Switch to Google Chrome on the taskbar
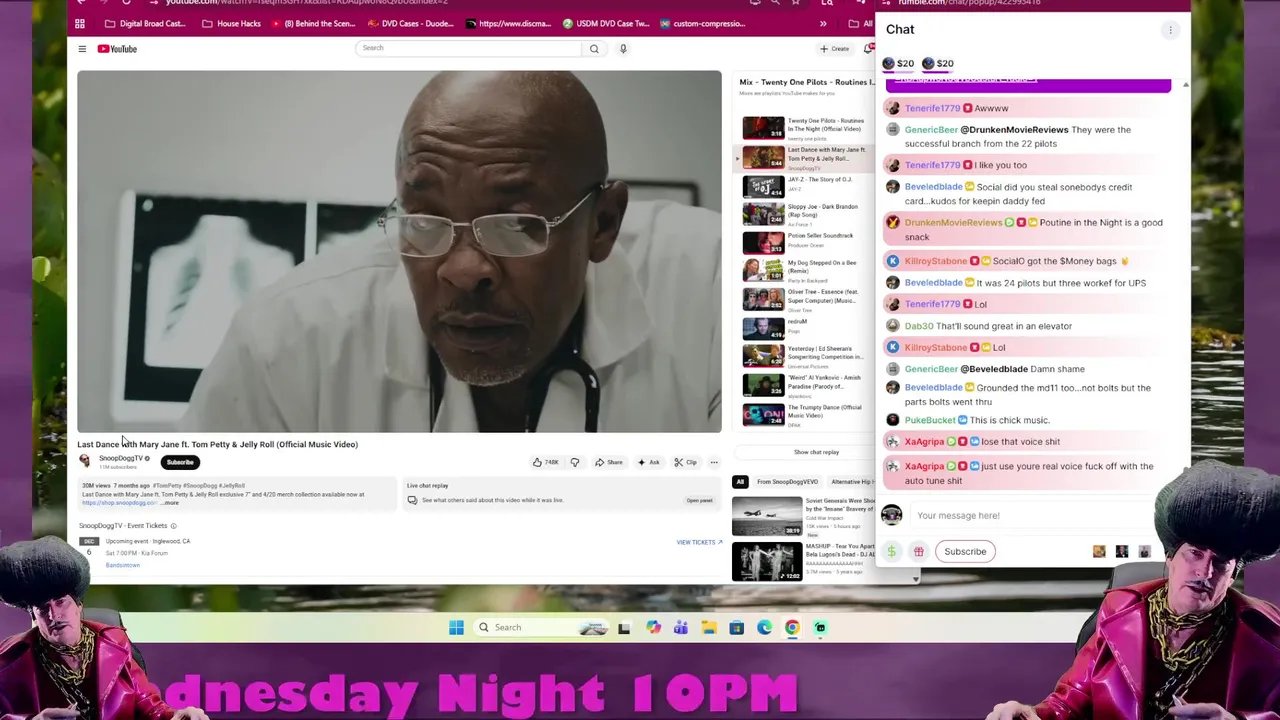This screenshot has height=720, width=1280. (x=792, y=627)
